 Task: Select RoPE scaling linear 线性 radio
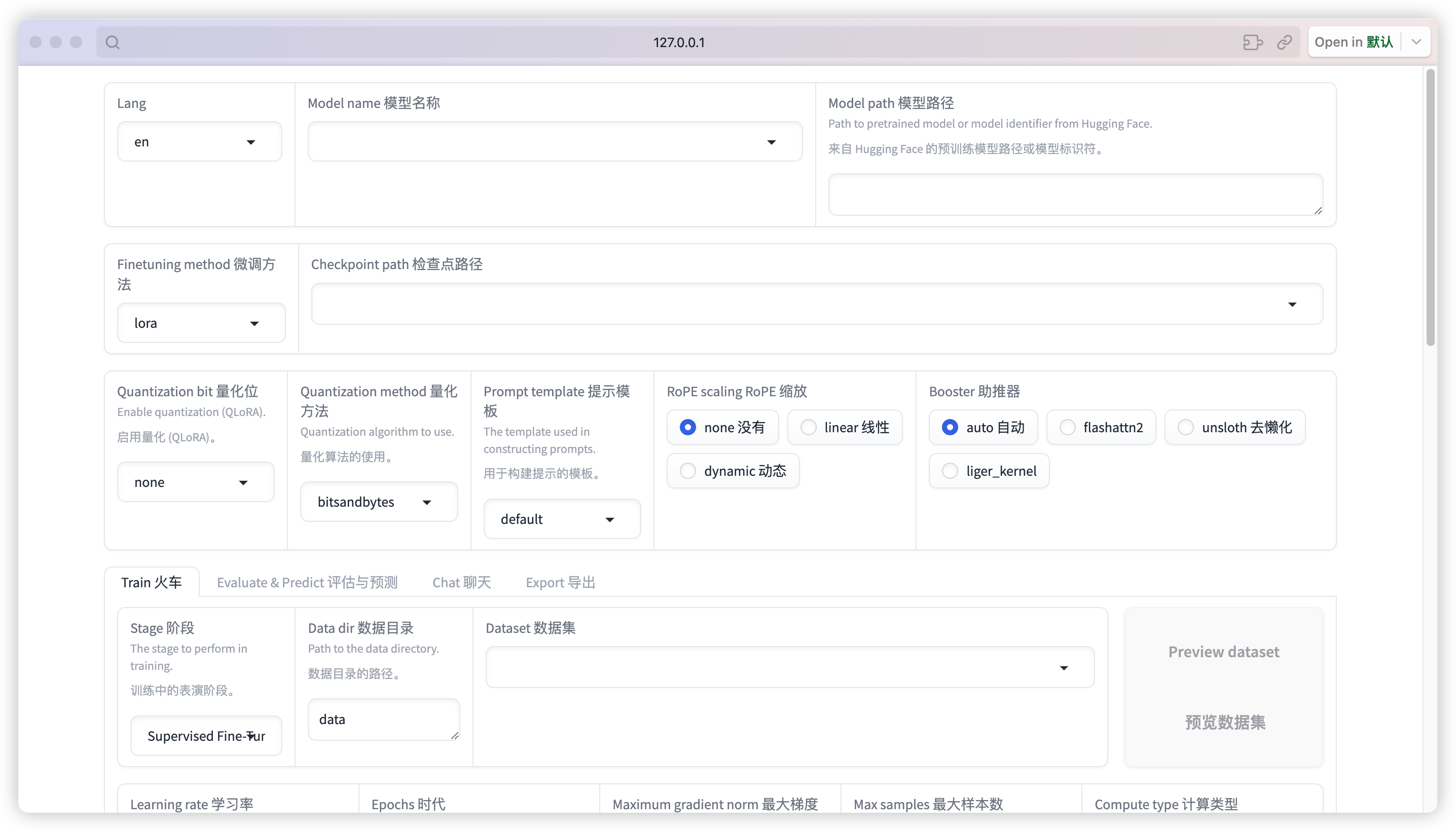pyautogui.click(x=845, y=428)
